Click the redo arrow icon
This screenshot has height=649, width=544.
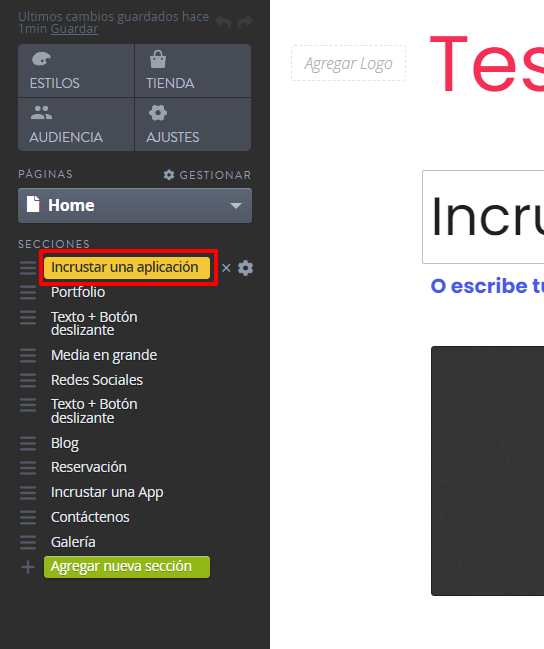245,21
